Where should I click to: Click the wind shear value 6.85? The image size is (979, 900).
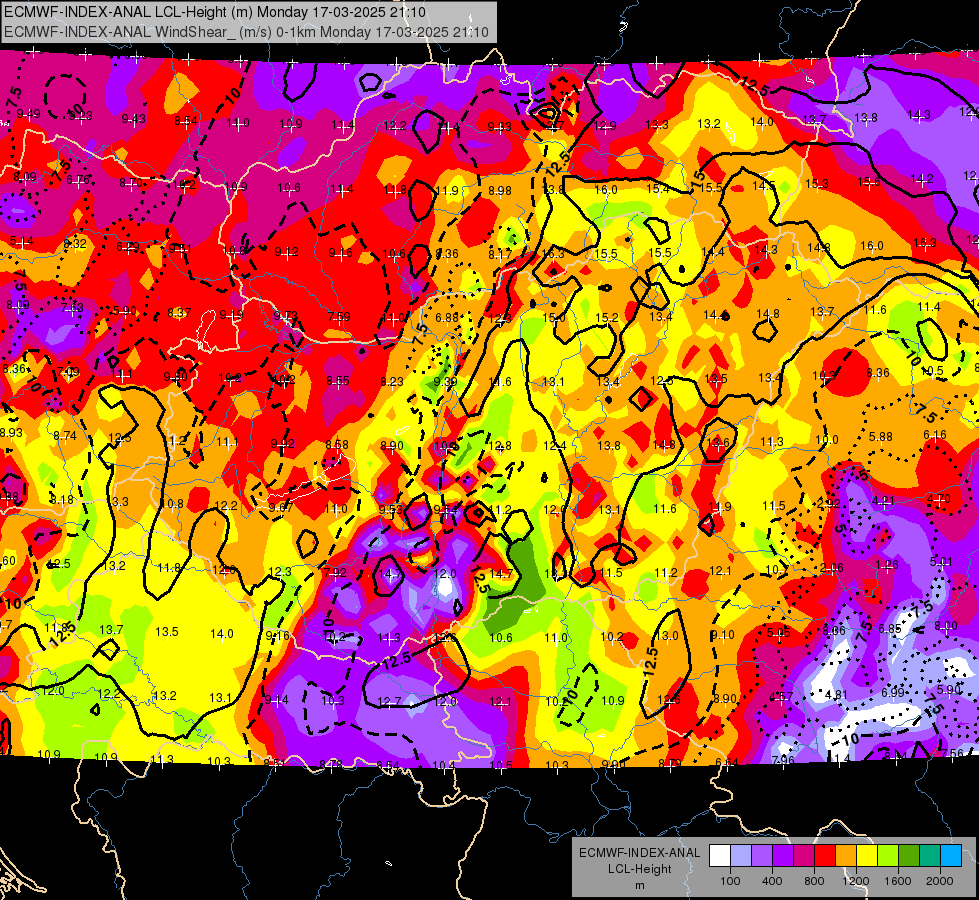click(x=890, y=628)
